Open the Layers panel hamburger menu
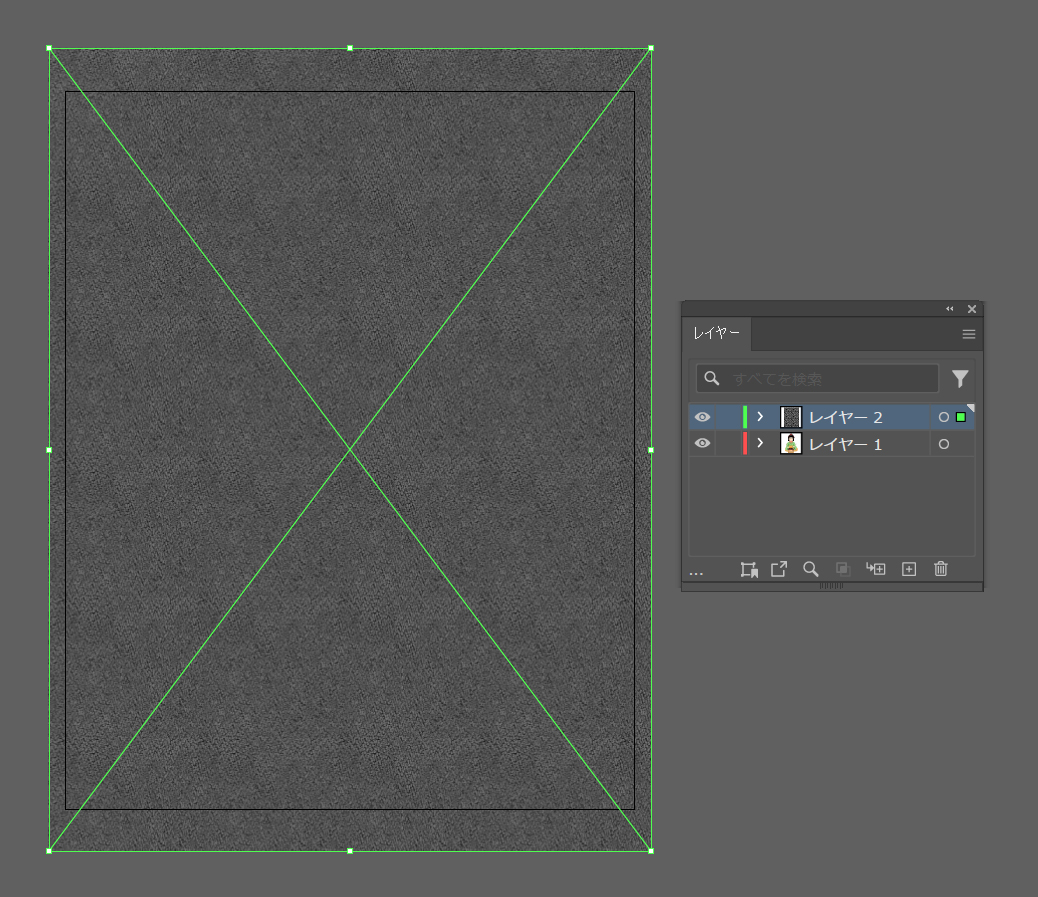The image size is (1038, 897). click(968, 334)
